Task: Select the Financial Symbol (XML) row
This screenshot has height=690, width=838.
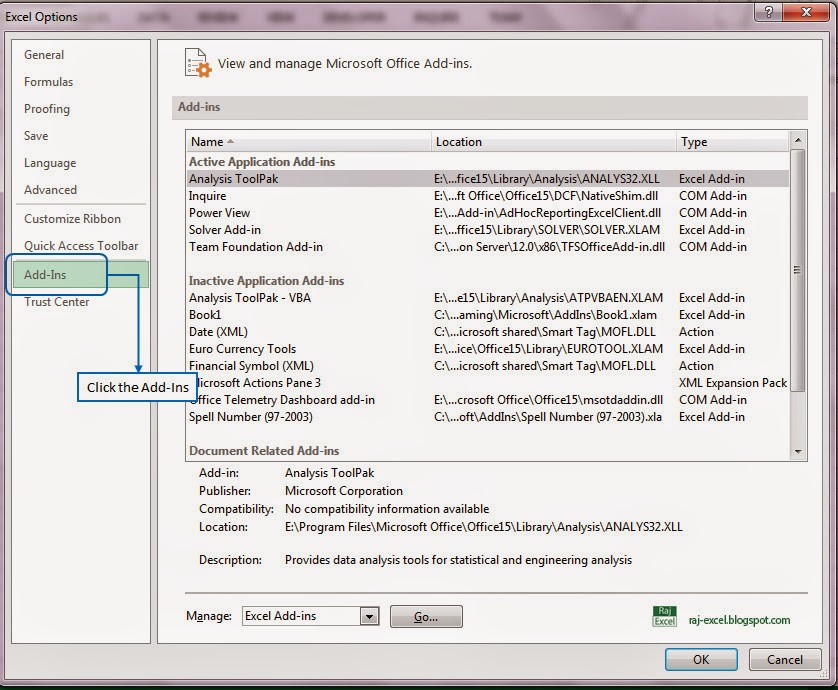Action: pyautogui.click(x=488, y=366)
